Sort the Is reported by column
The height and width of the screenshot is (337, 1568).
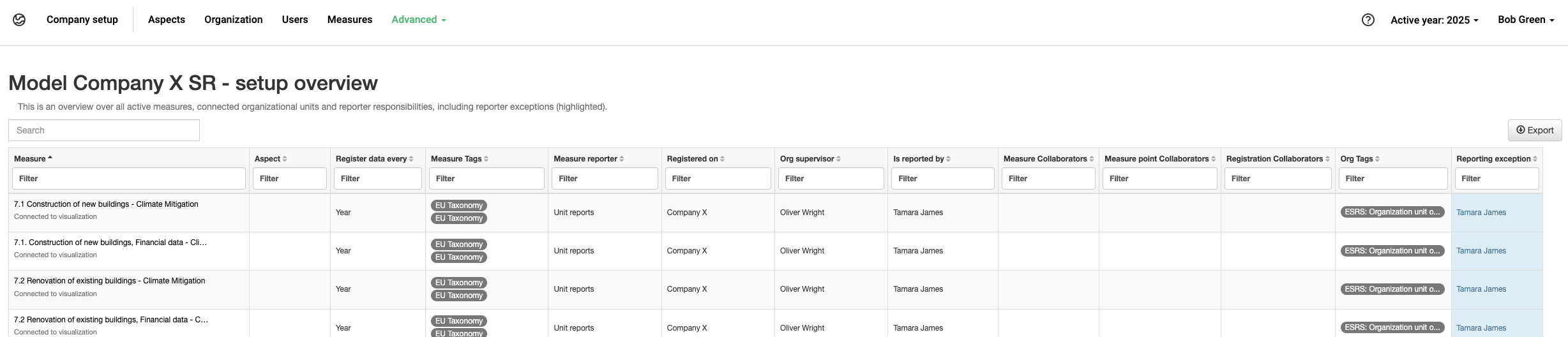(948, 159)
